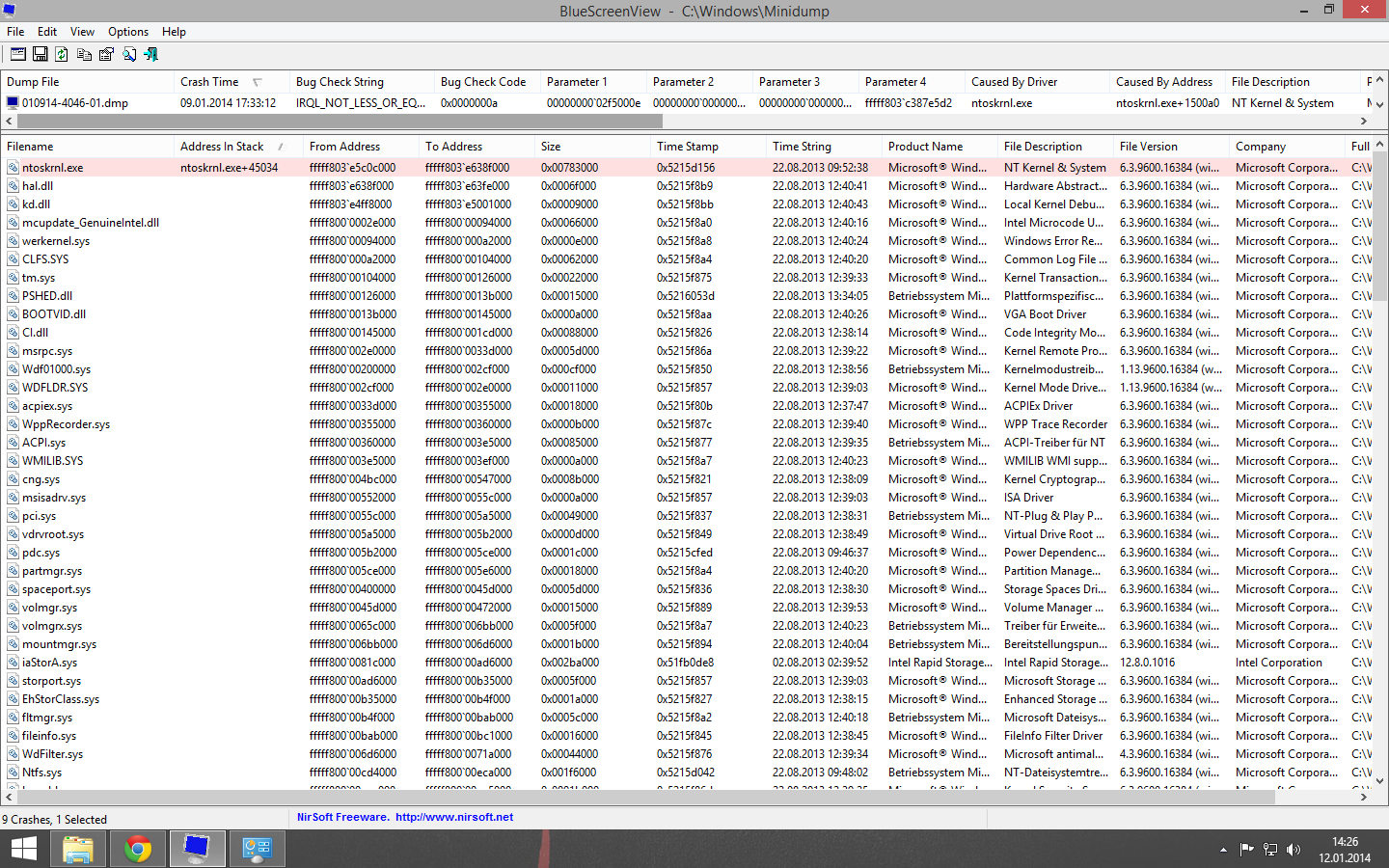Sort by the File Version column header
Viewport: 1389px width, 868px height.
tap(1171, 147)
